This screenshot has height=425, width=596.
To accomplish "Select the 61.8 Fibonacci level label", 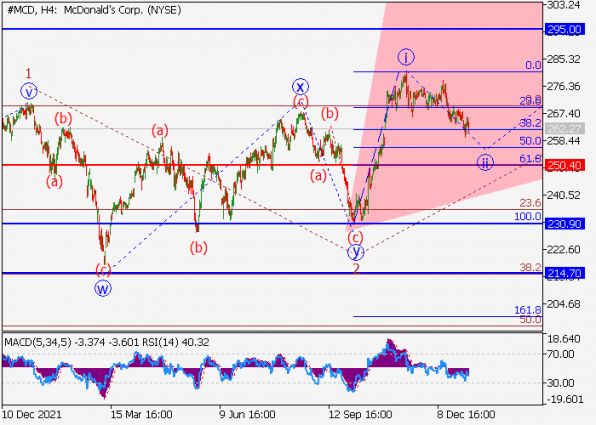I will click(x=530, y=159).
